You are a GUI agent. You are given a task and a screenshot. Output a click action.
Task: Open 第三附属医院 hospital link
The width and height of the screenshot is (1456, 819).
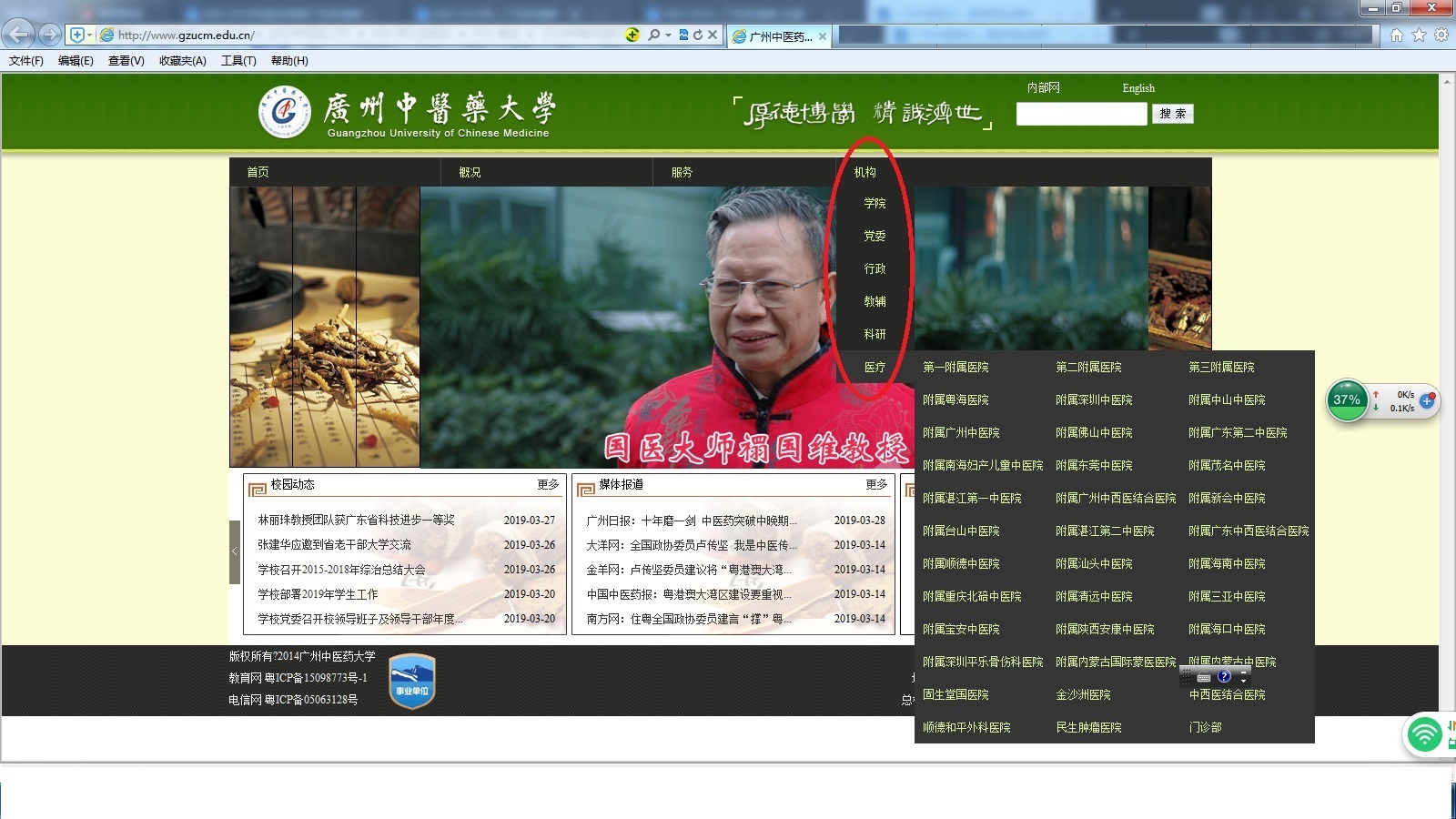point(1221,367)
